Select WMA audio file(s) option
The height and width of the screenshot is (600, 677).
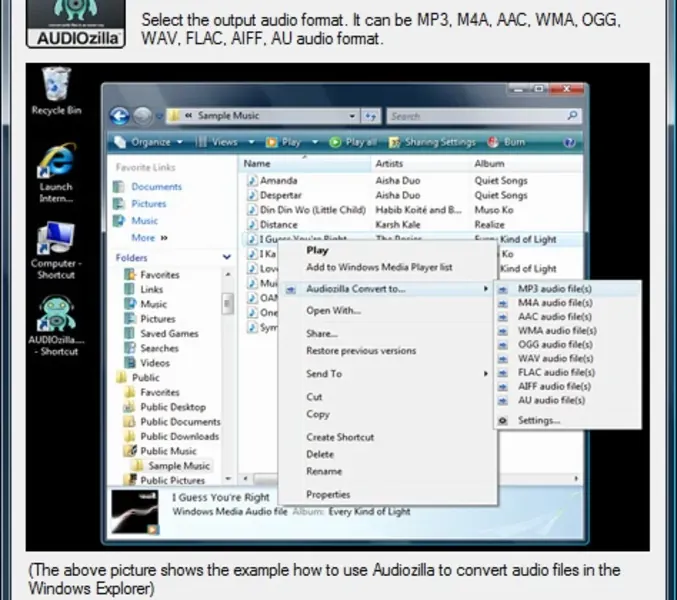tap(567, 331)
